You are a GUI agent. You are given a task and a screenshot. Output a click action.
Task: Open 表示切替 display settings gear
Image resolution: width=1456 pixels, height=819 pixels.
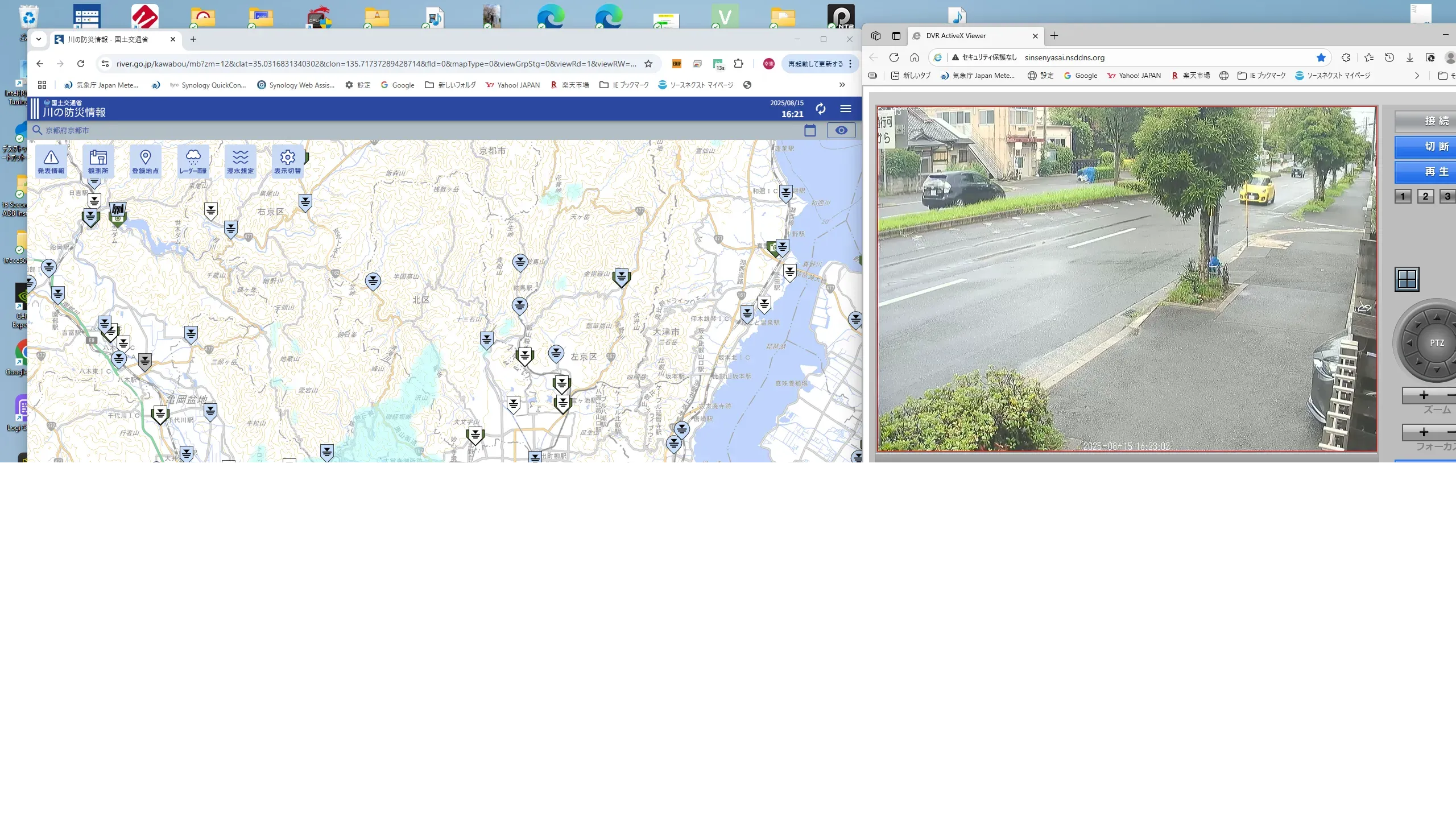[x=288, y=162]
